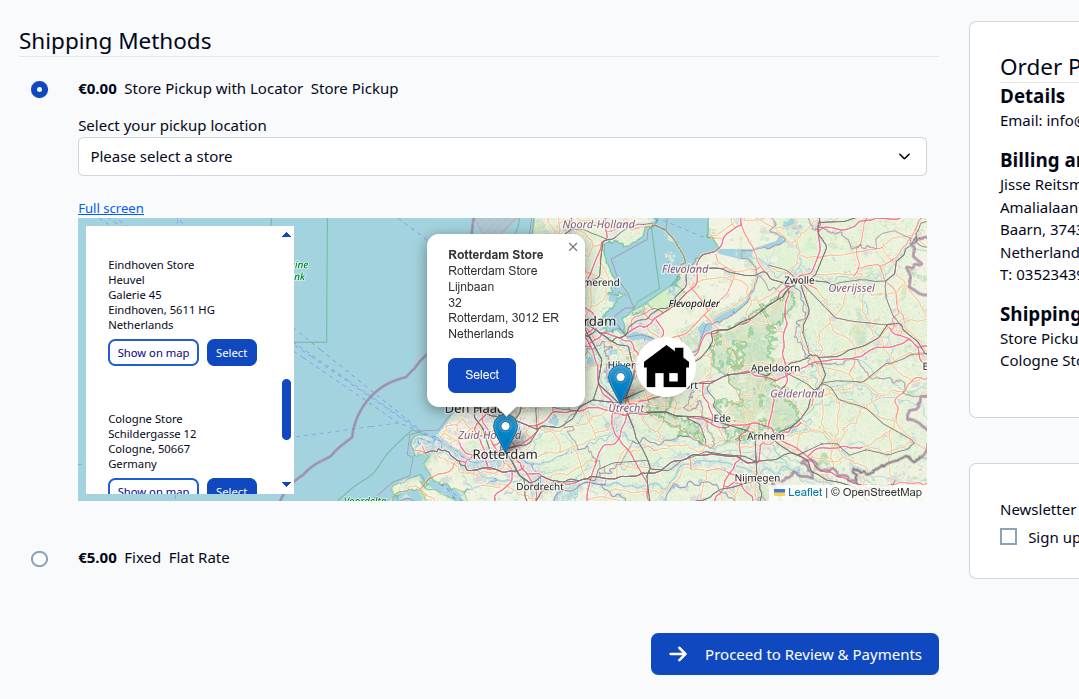Click the Utrecht map marker pin
The height and width of the screenshot is (699, 1079).
pos(620,383)
